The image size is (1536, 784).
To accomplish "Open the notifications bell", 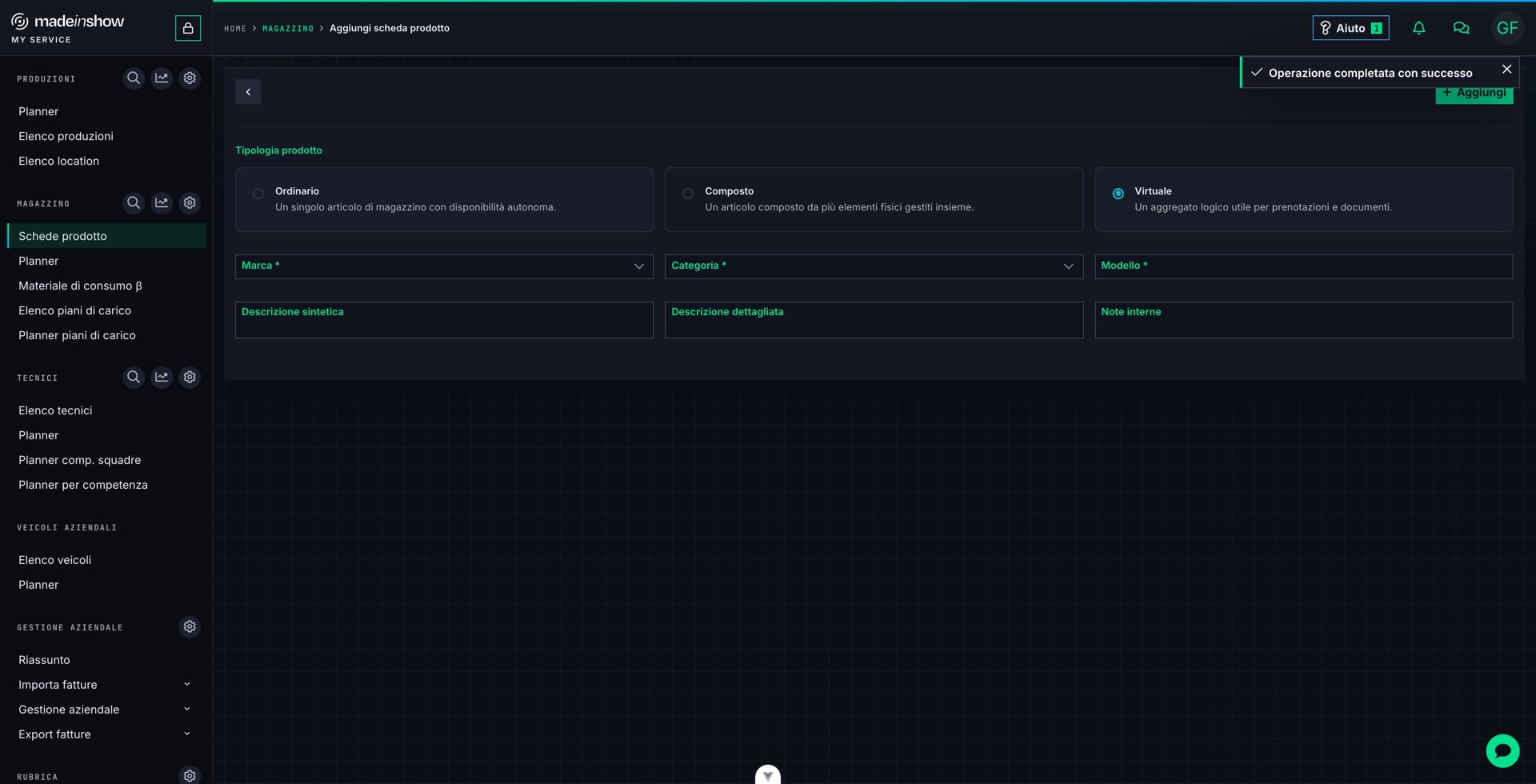I will tap(1418, 28).
